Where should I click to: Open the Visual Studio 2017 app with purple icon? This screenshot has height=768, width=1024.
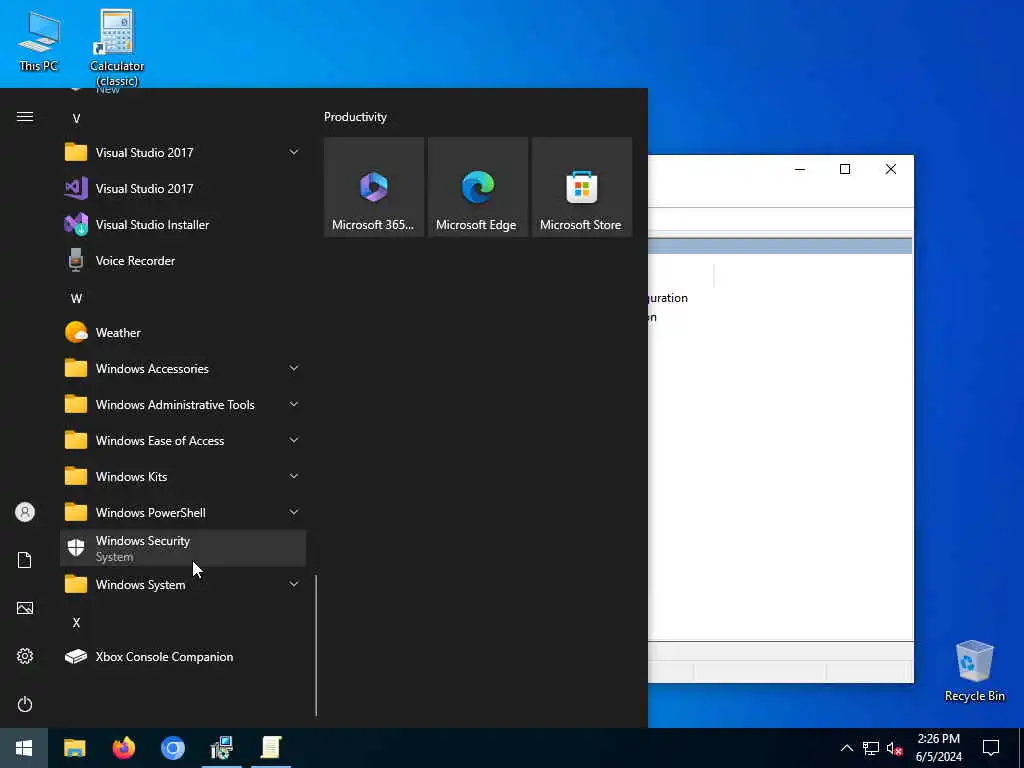(183, 189)
